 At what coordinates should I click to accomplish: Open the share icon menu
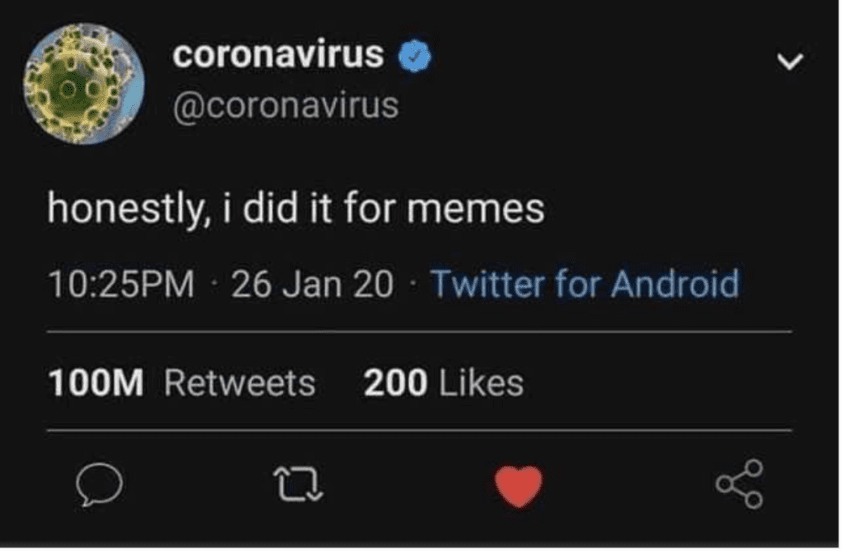(740, 485)
